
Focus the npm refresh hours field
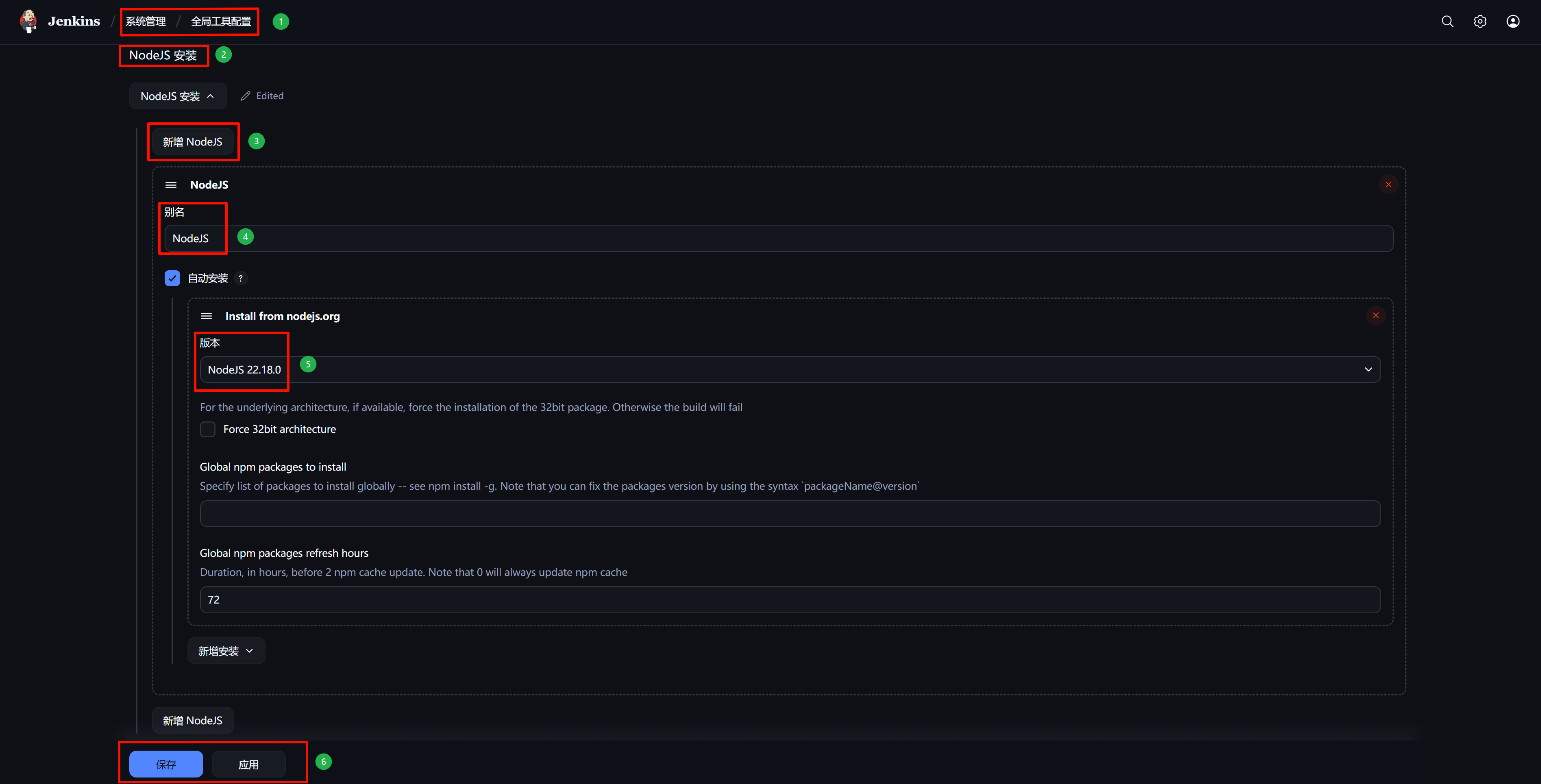(790, 599)
